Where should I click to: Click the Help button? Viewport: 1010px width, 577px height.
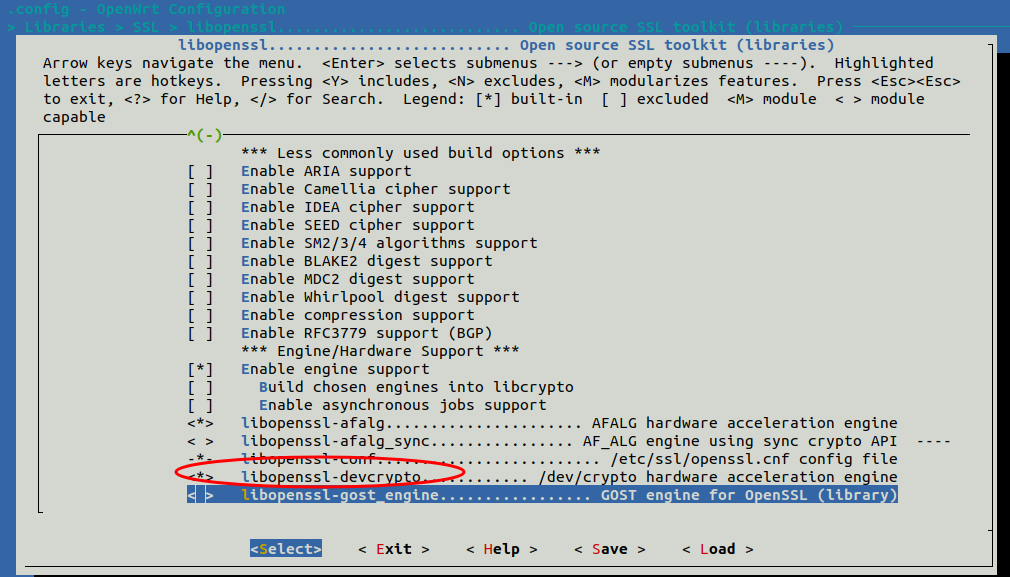[x=502, y=549]
